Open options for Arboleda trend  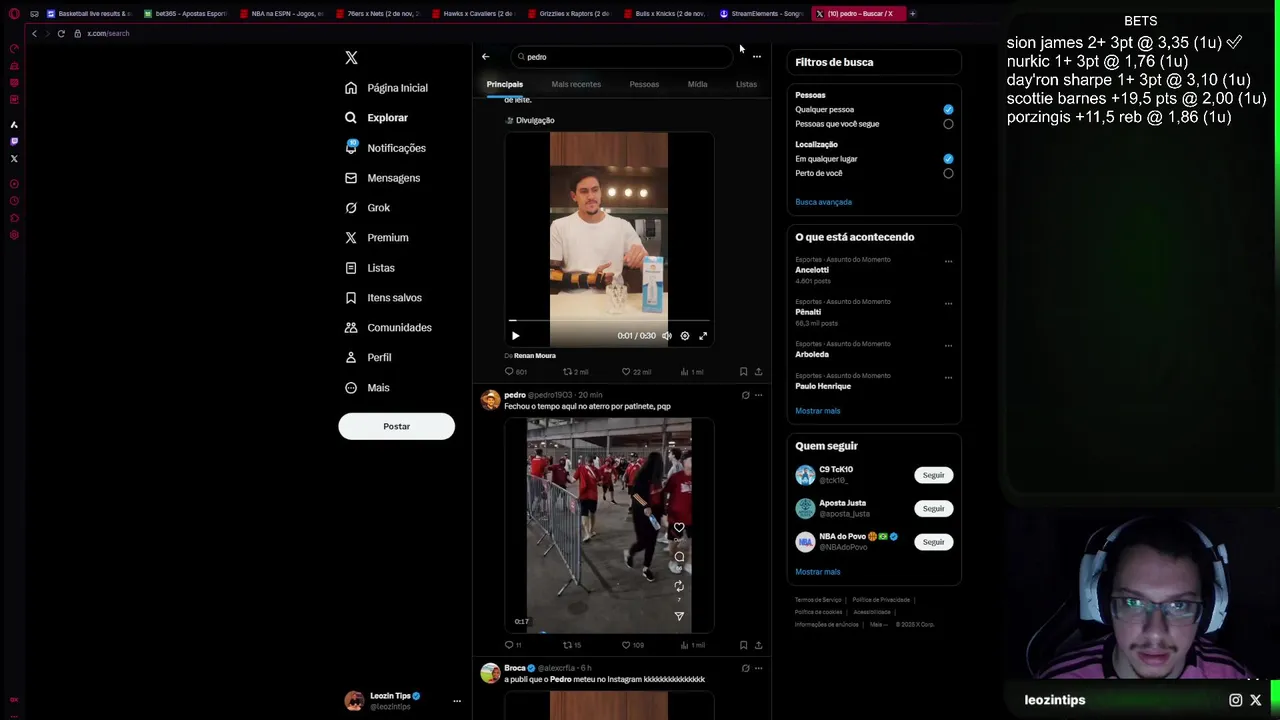coord(948,345)
